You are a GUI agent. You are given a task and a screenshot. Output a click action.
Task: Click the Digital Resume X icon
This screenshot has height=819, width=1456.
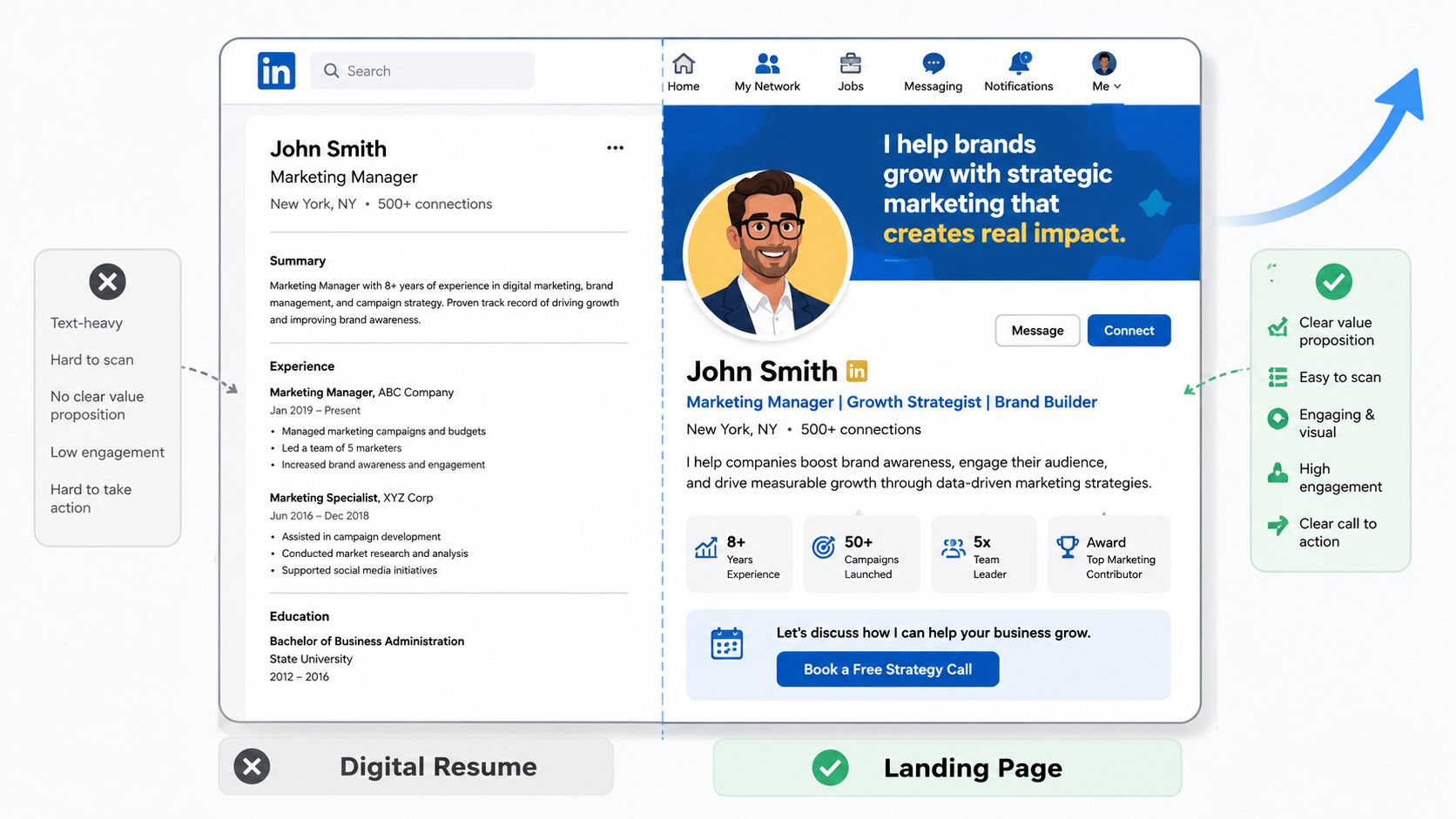(252, 767)
